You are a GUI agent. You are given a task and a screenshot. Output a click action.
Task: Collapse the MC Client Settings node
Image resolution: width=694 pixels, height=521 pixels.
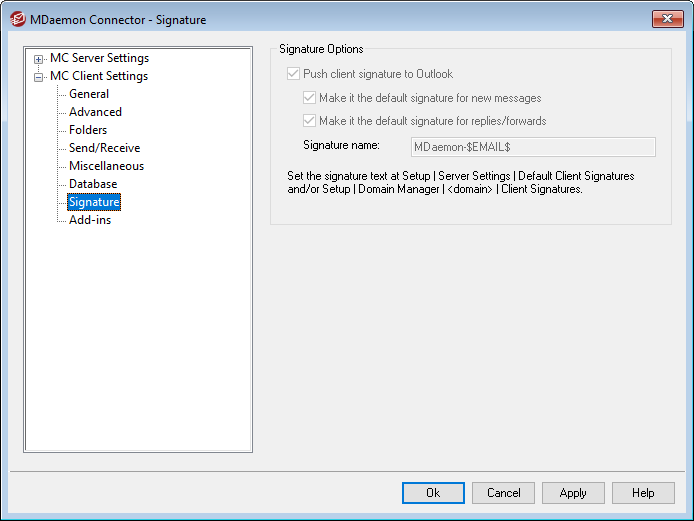(x=39, y=77)
